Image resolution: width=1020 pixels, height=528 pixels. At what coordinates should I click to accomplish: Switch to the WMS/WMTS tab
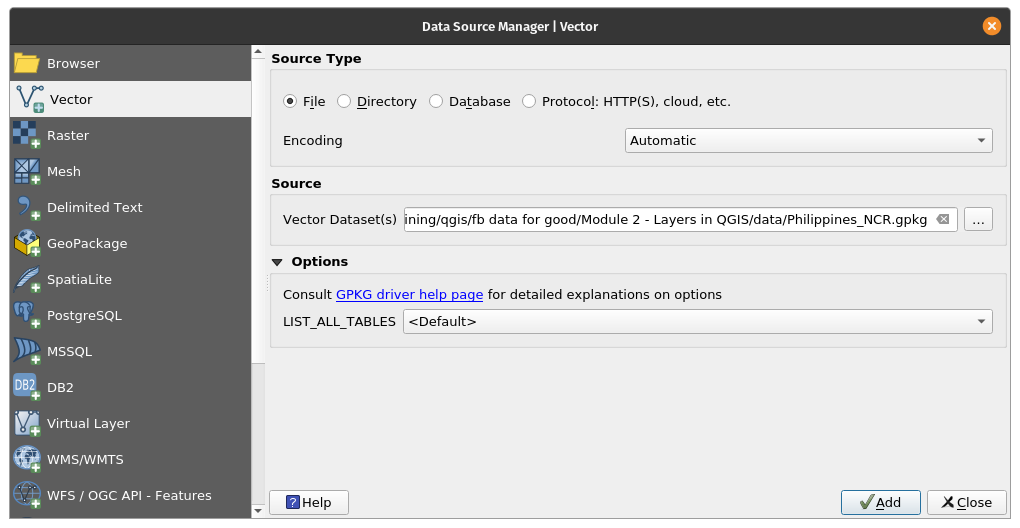[85, 460]
